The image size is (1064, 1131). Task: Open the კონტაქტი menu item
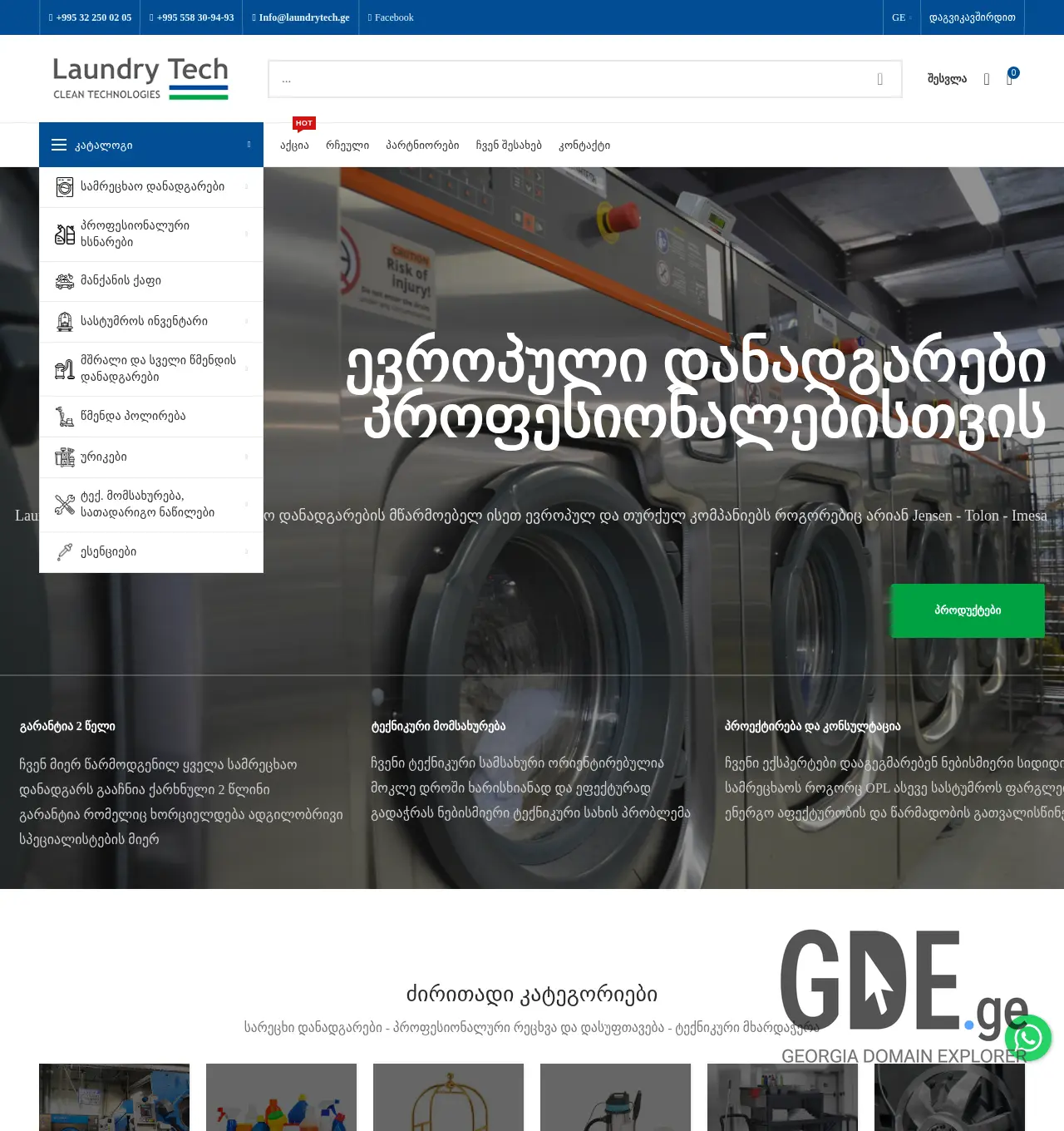[x=585, y=144]
